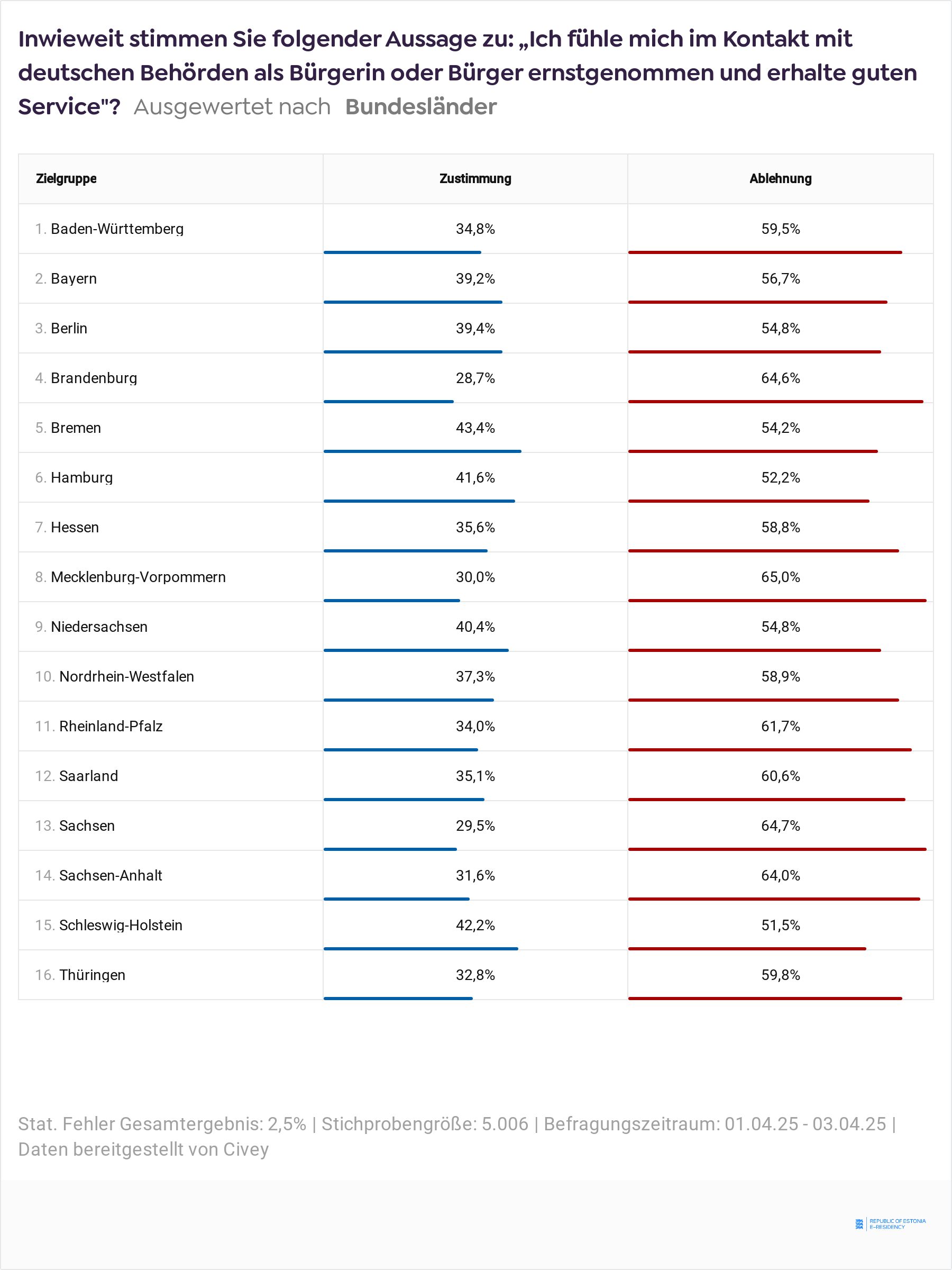Select the Baden-Württemberg row label
Screen dimensions: 952x1270
tap(117, 229)
